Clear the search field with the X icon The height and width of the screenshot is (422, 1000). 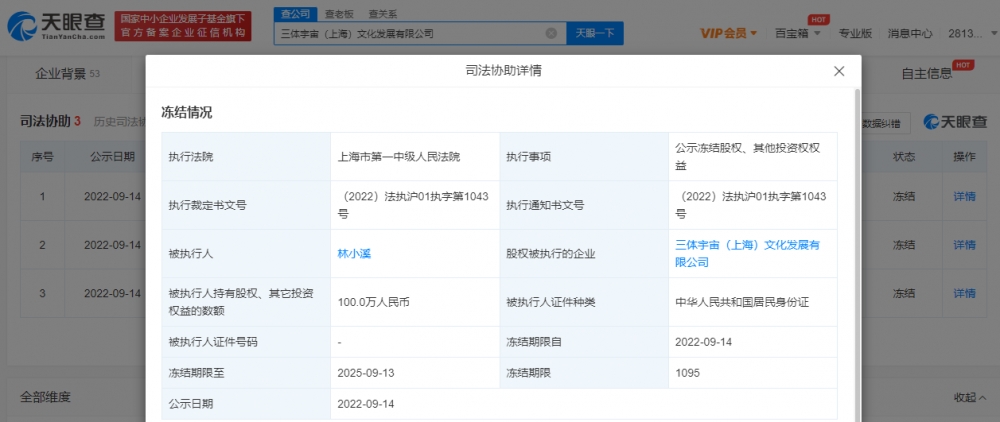pos(551,33)
